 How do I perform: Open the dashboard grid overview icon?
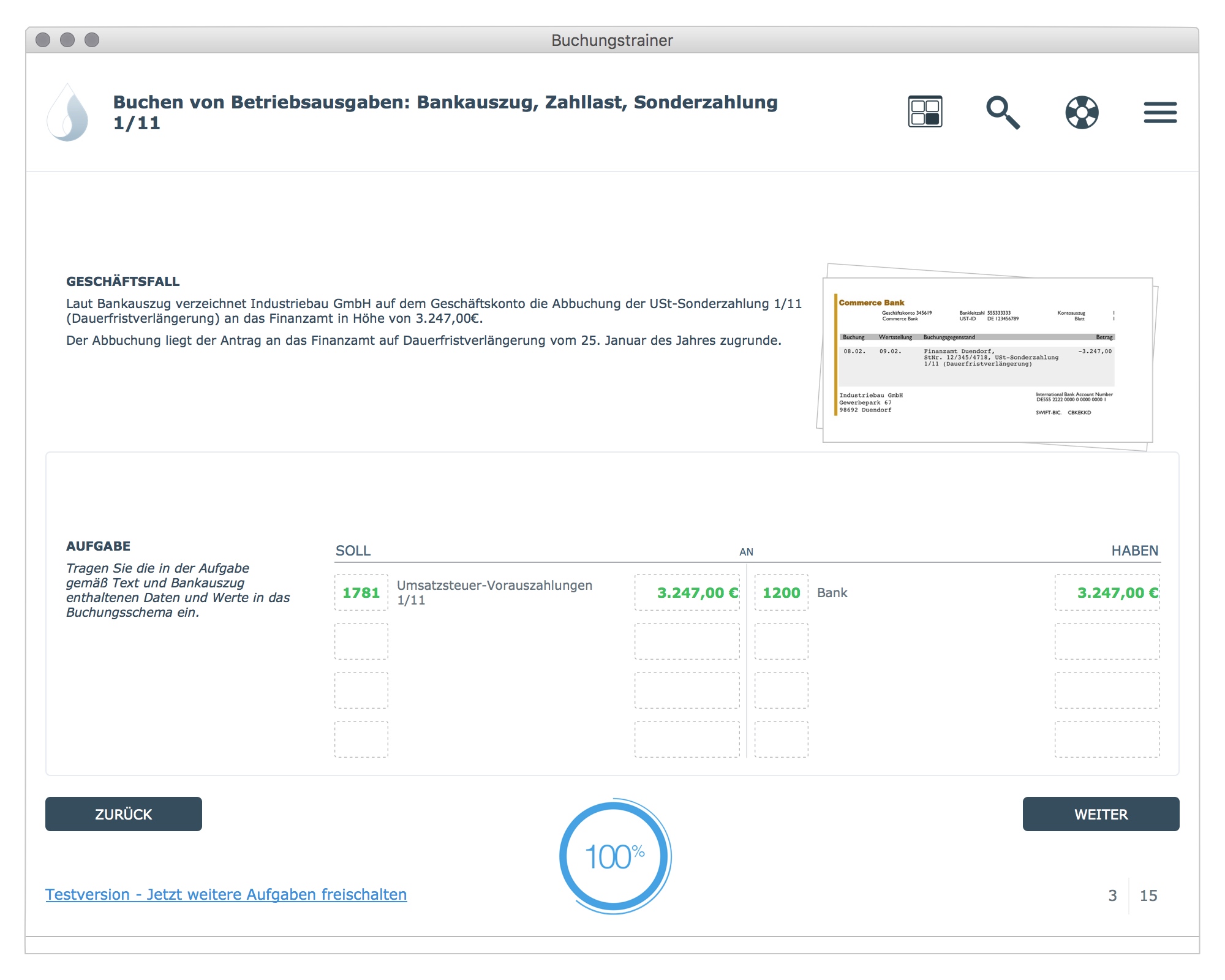click(925, 111)
